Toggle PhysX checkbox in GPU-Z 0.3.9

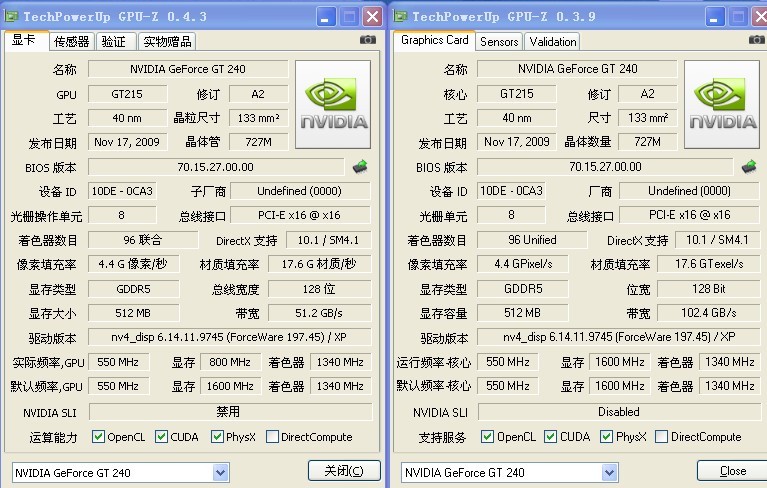607,436
